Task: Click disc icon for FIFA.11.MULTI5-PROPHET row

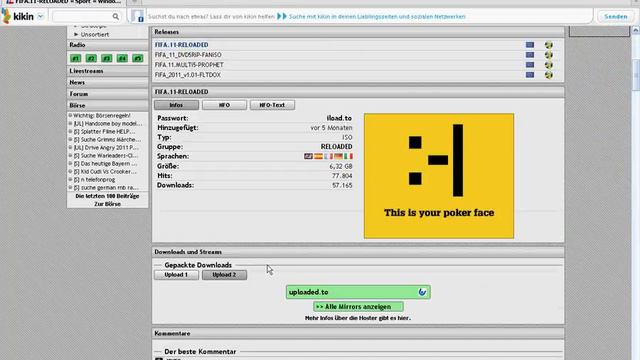Action: click(549, 65)
